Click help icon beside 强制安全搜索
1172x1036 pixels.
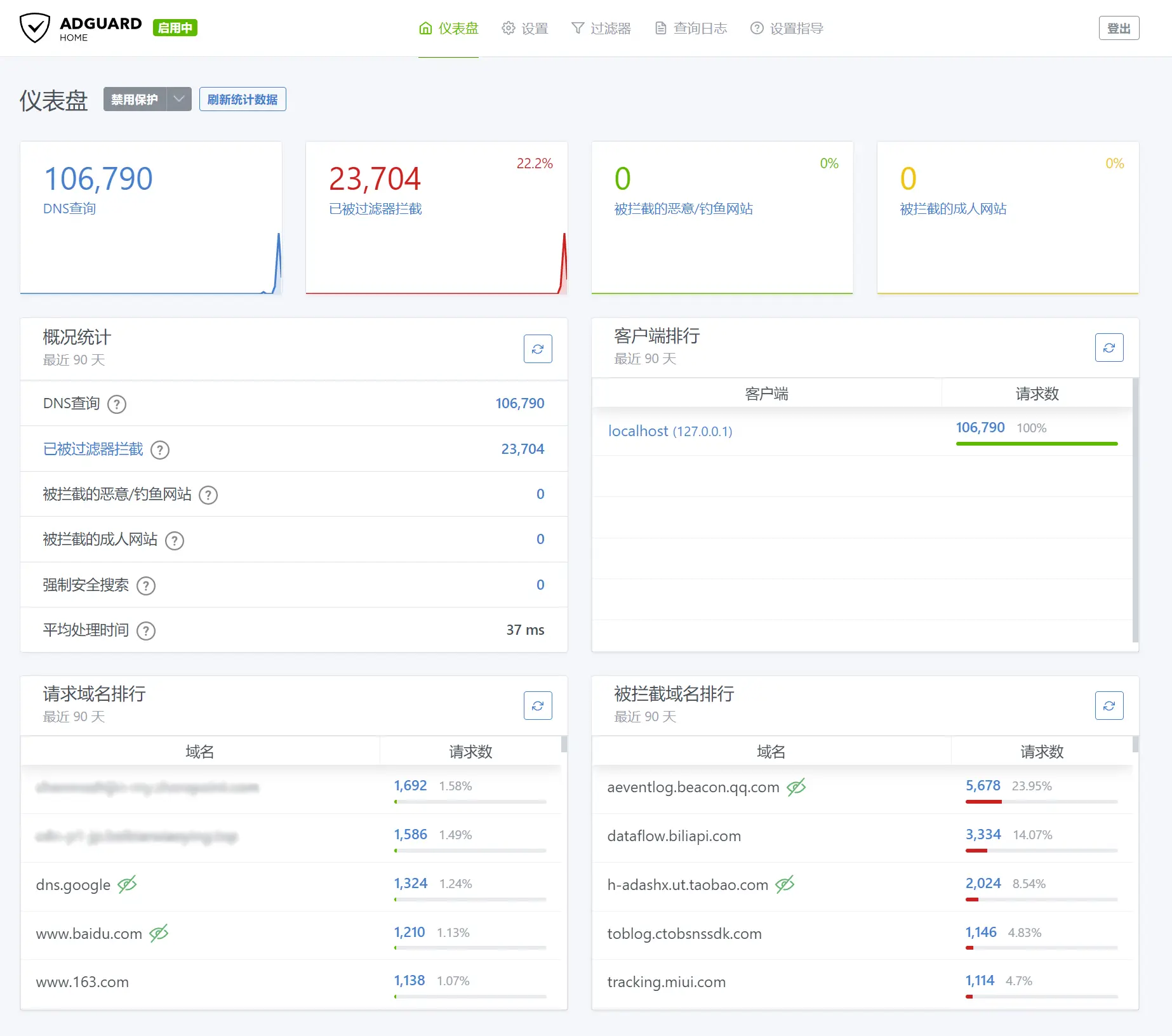[x=146, y=586]
